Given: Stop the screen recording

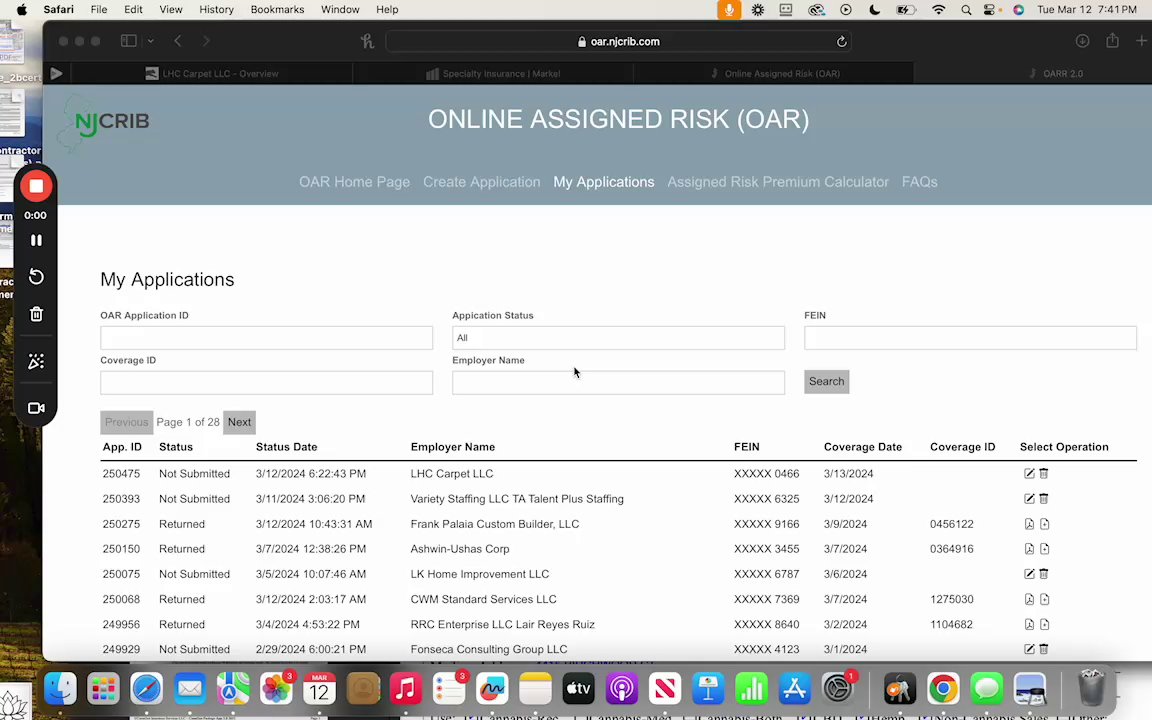Looking at the screenshot, I should coord(36,186).
